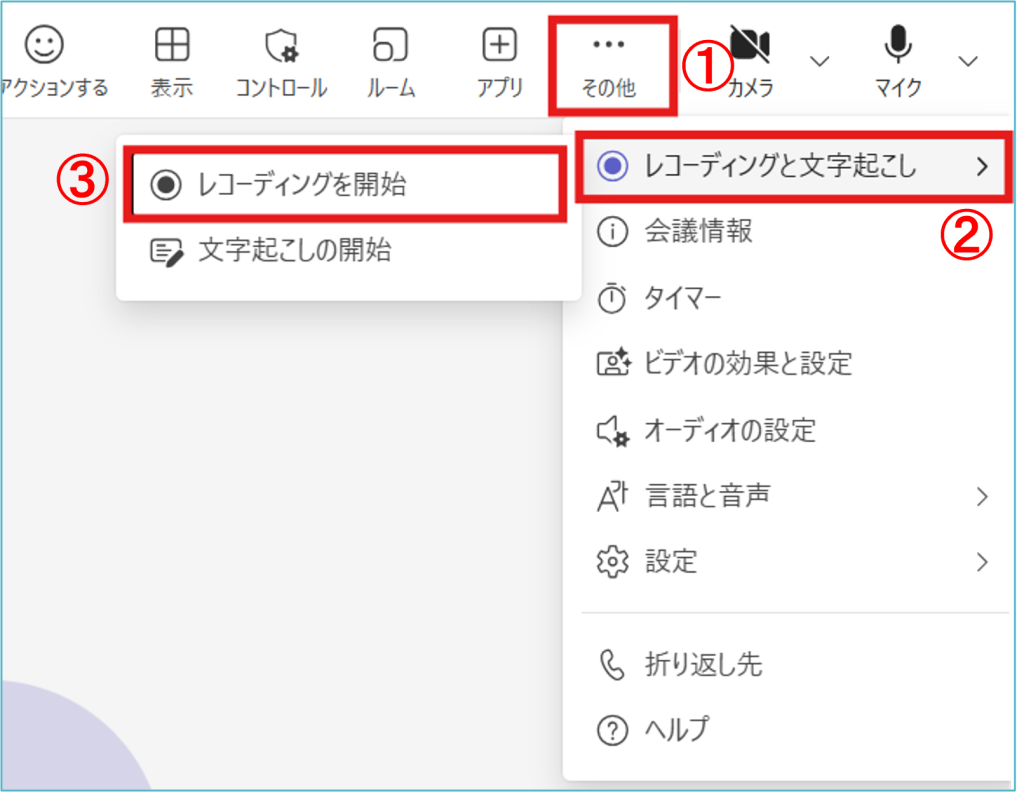
Task: Click the React (アクションする) smiley icon
Action: point(43,46)
